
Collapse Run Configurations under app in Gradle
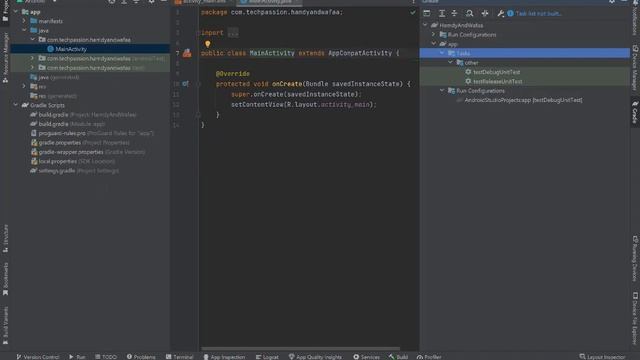click(442, 91)
